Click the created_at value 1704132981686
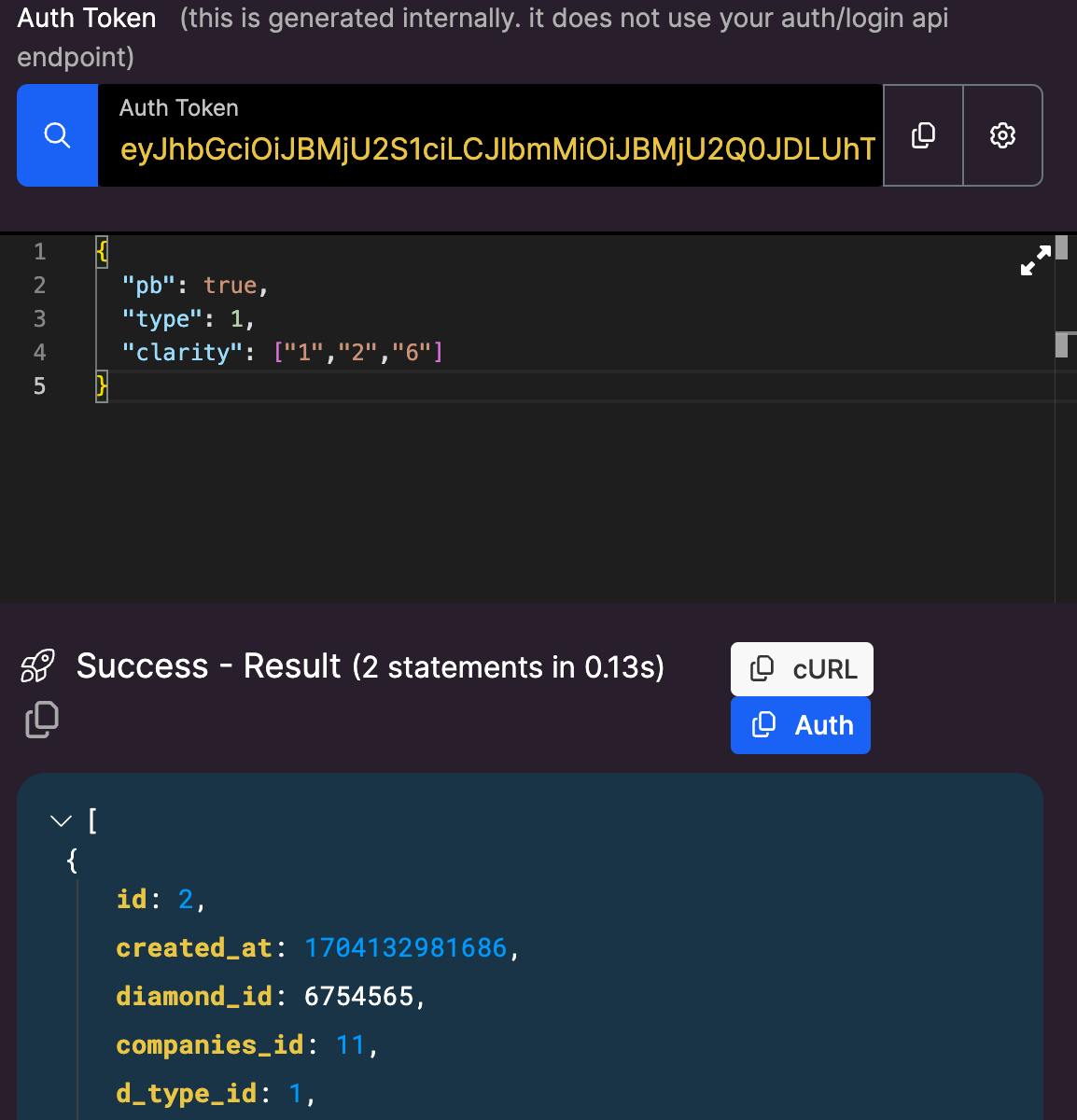1077x1120 pixels. click(405, 948)
